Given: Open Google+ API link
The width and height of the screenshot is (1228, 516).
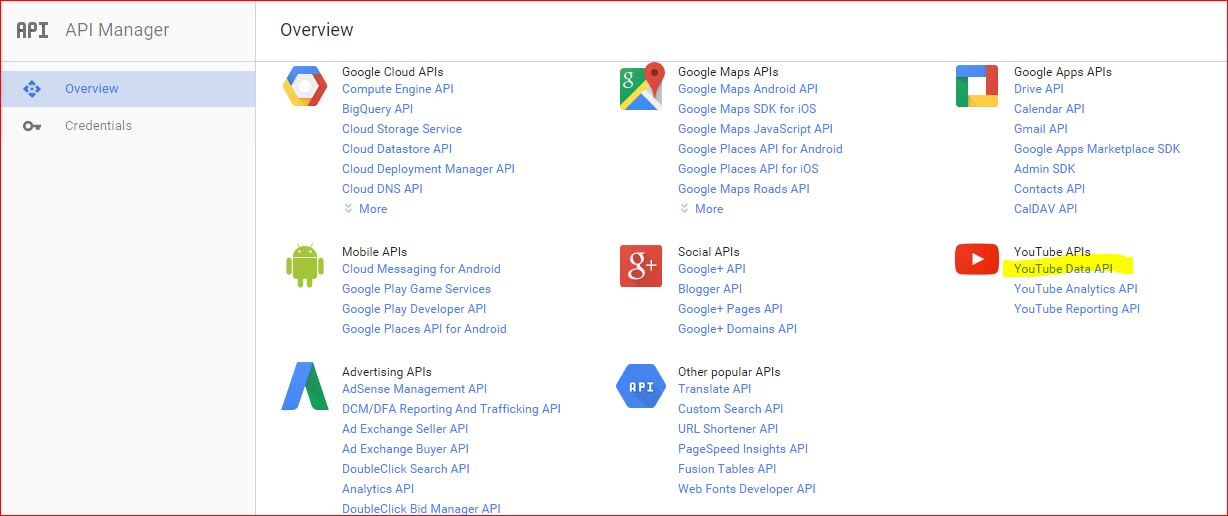Looking at the screenshot, I should [x=712, y=269].
